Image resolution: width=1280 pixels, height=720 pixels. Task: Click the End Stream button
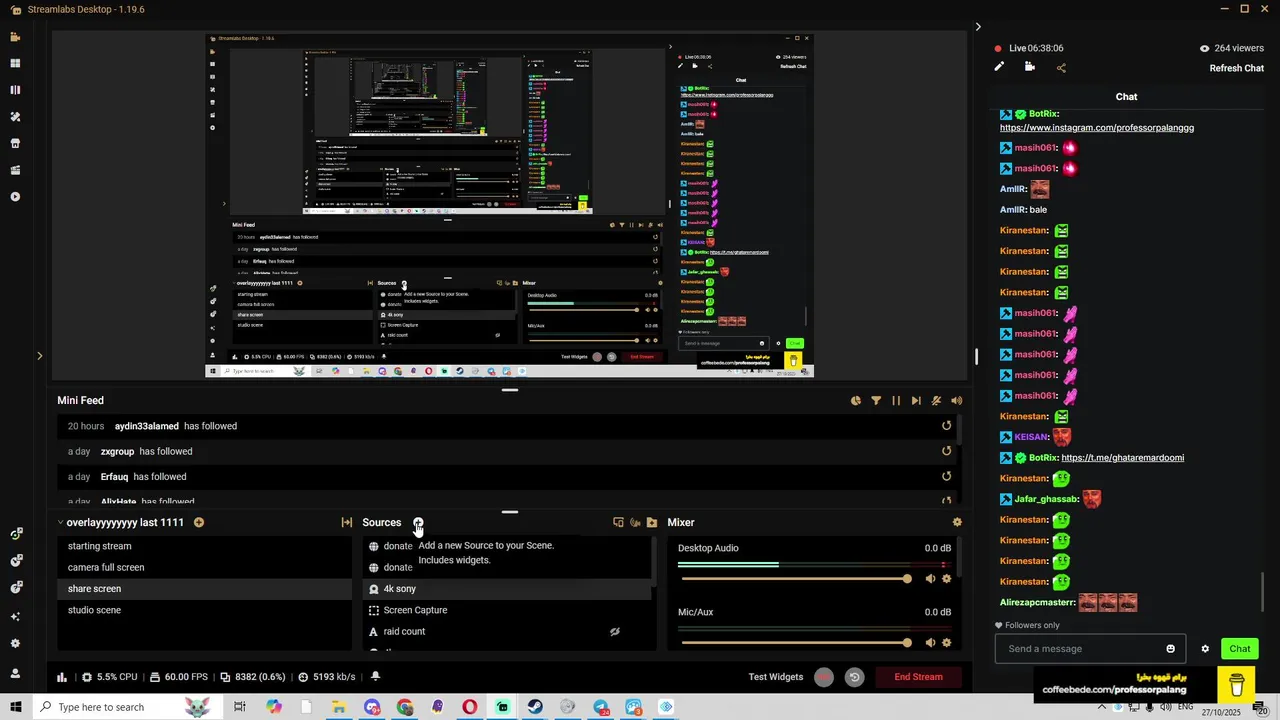[918, 677]
